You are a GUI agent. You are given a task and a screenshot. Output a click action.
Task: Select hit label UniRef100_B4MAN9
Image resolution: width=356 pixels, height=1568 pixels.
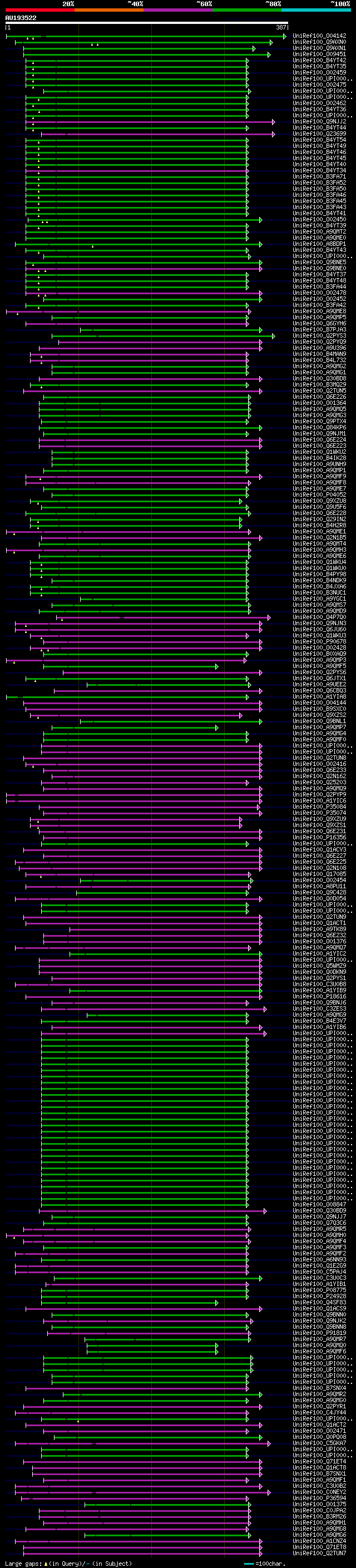pyautogui.click(x=319, y=354)
